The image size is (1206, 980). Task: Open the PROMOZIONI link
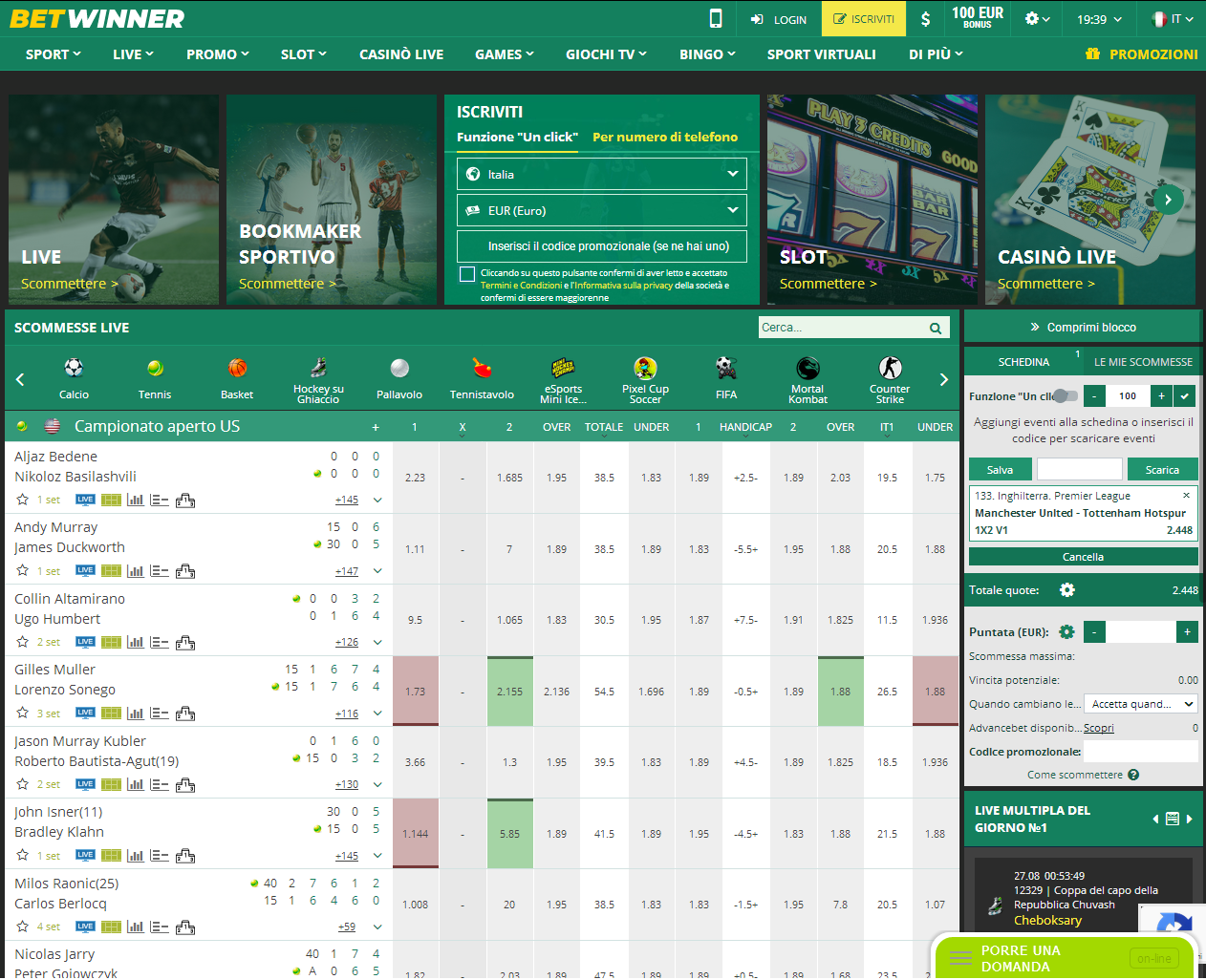pyautogui.click(x=1142, y=54)
